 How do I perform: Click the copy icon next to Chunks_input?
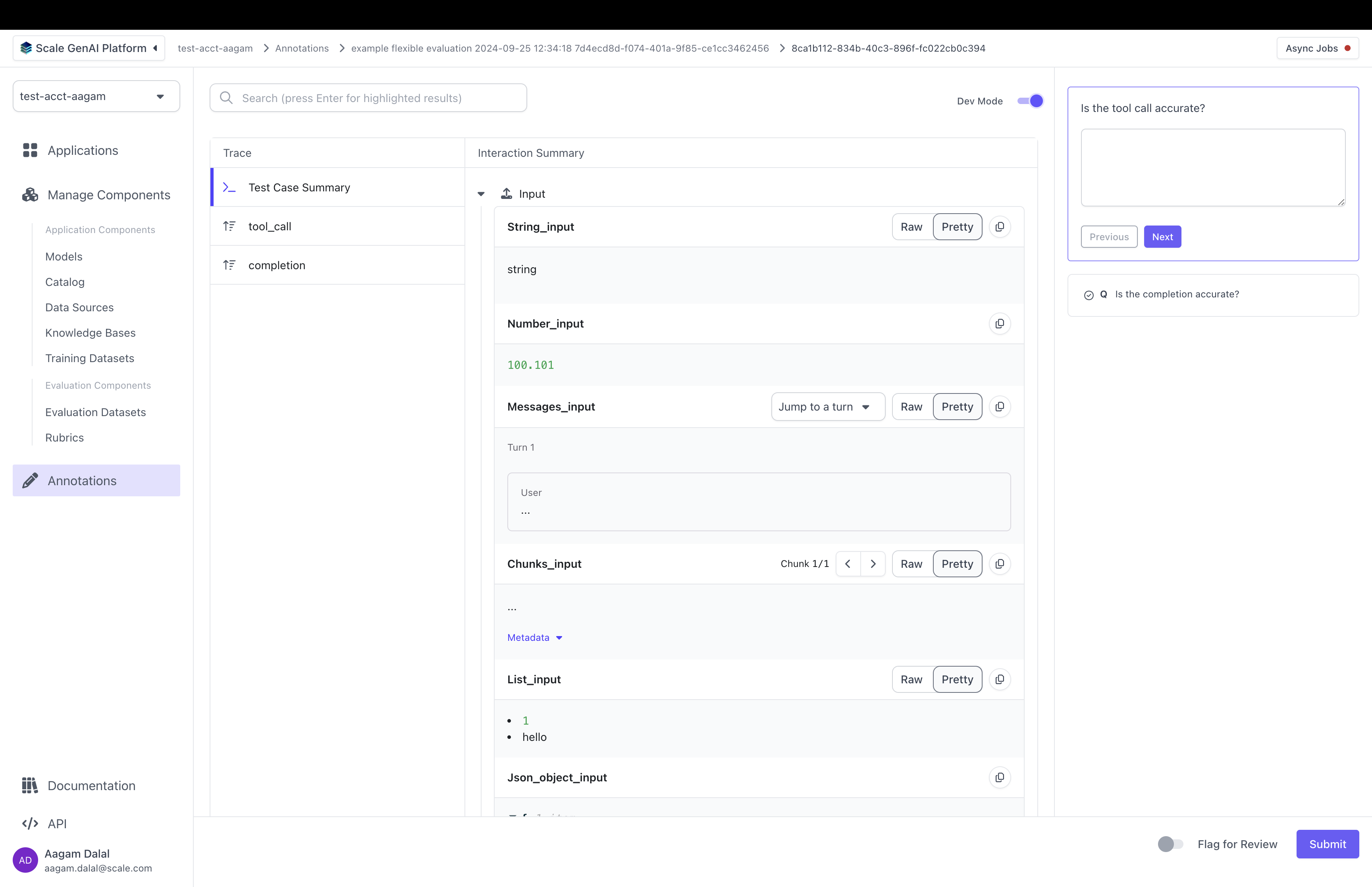point(999,564)
